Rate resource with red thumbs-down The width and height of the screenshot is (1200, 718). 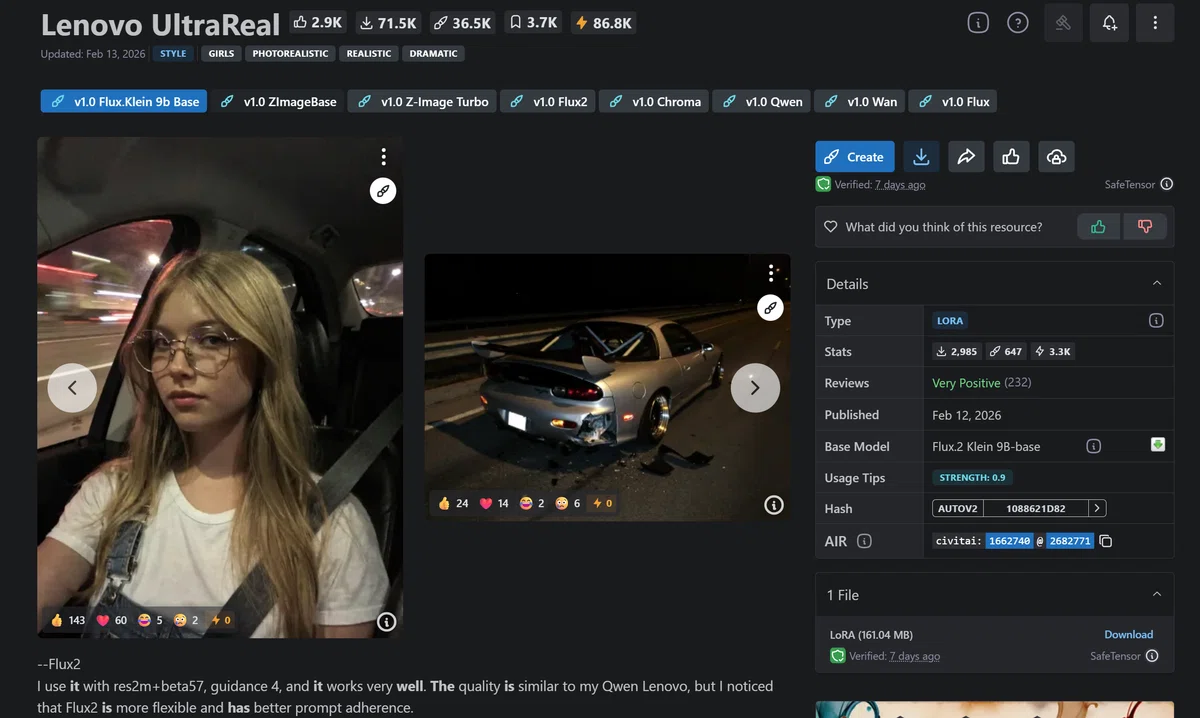click(1145, 227)
